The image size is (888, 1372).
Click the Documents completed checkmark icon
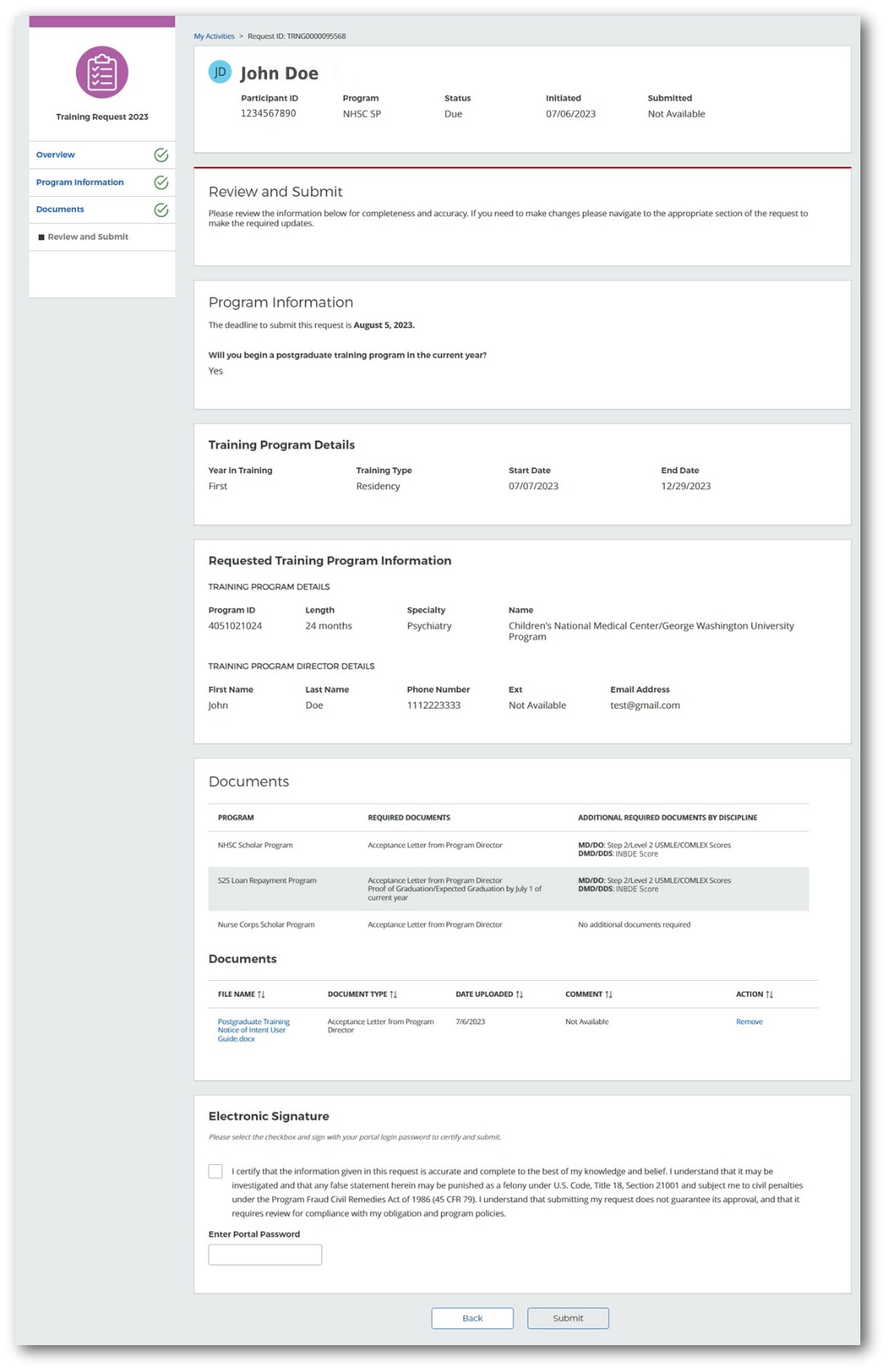point(161,210)
